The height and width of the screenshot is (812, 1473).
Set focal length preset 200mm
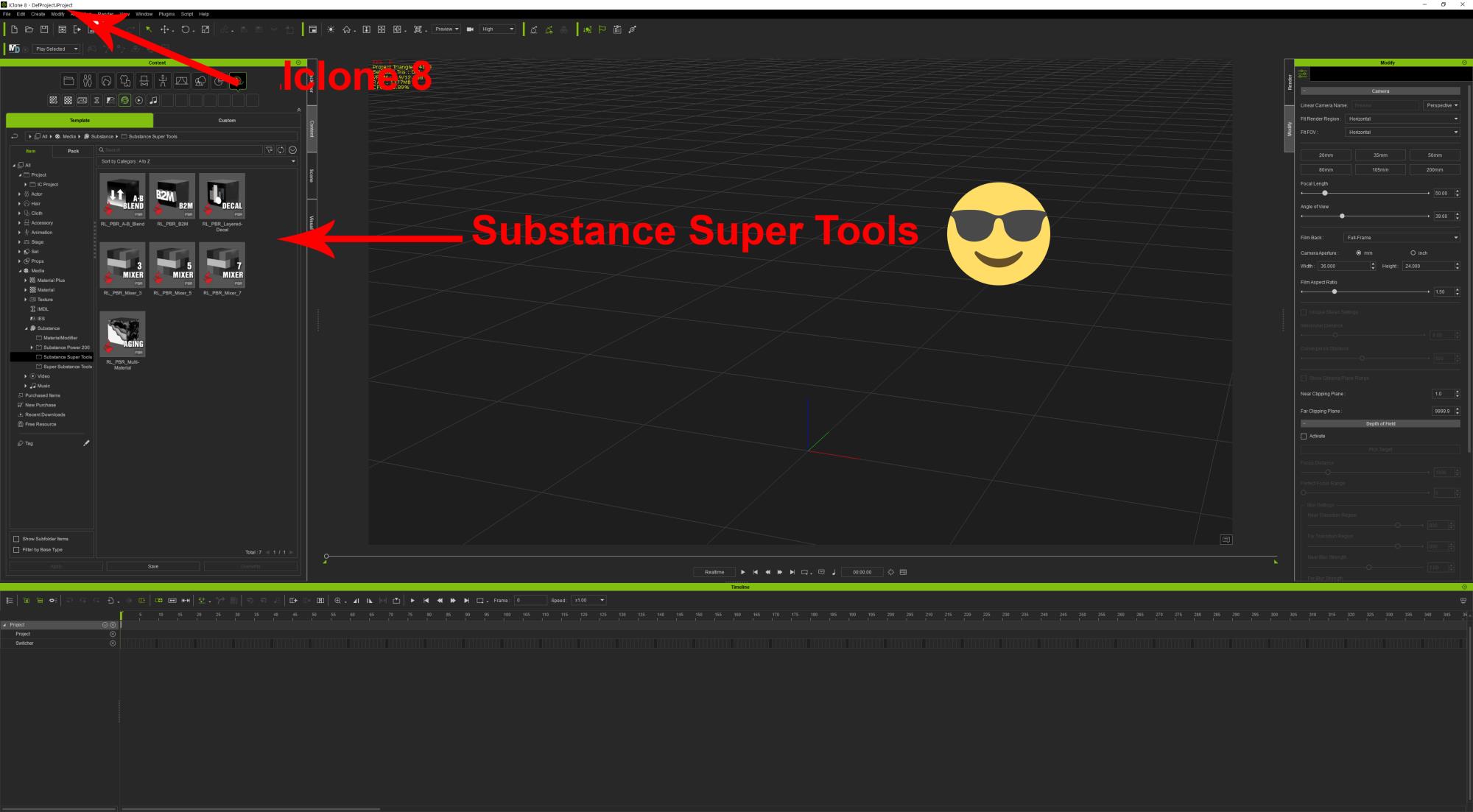(x=1435, y=169)
